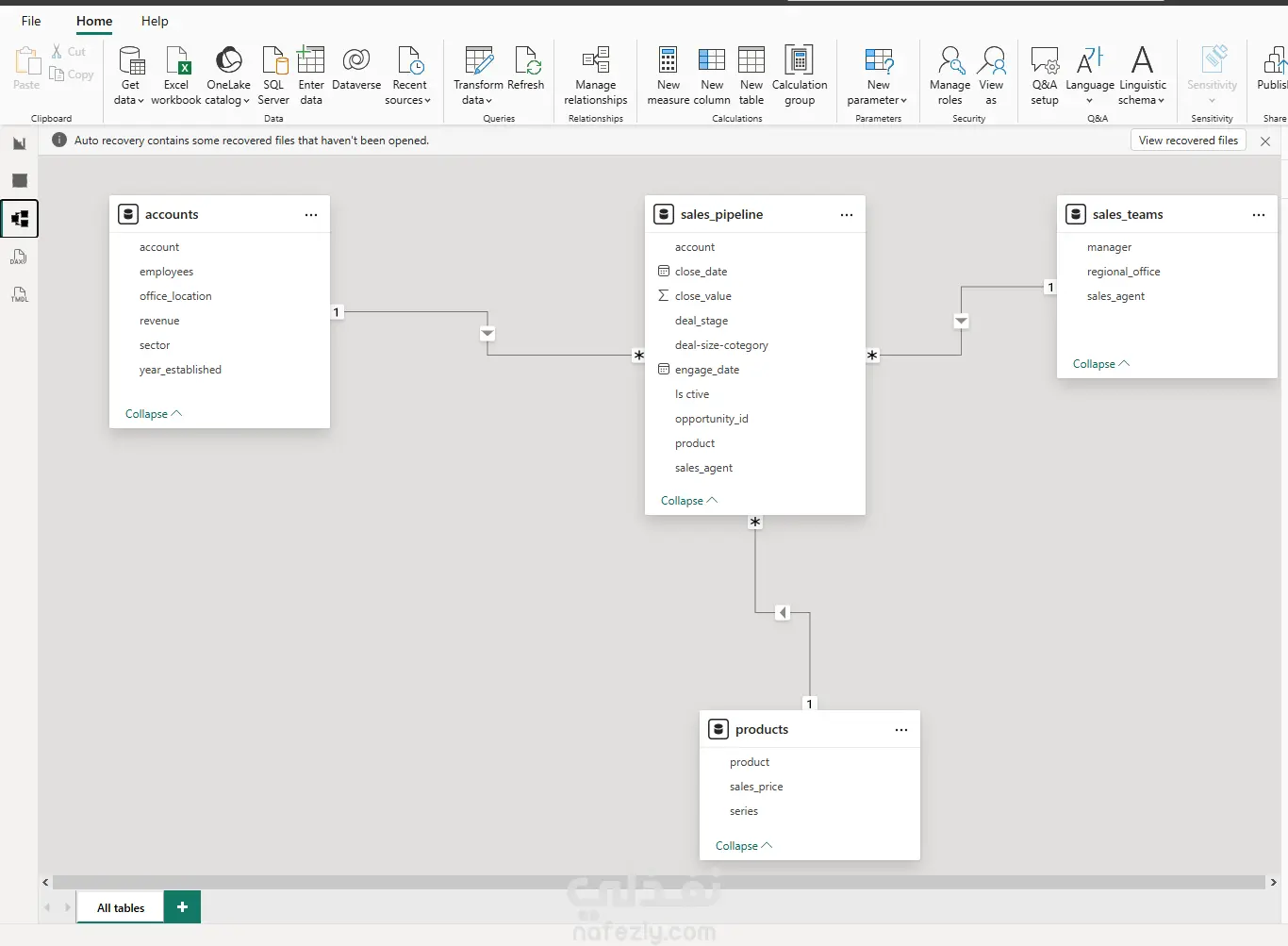Open the File menu
The image size is (1288, 946).
pyautogui.click(x=31, y=21)
